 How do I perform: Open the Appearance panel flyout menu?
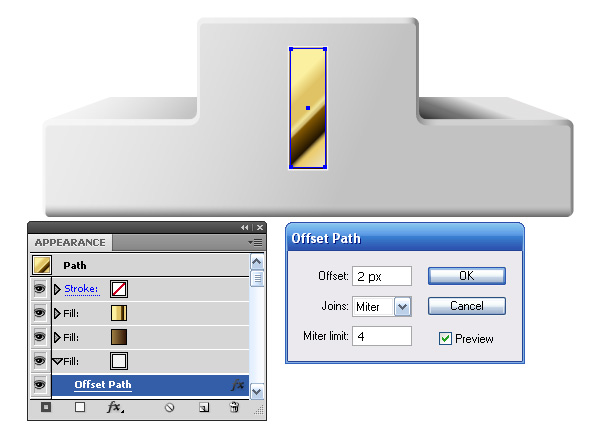[x=255, y=243]
